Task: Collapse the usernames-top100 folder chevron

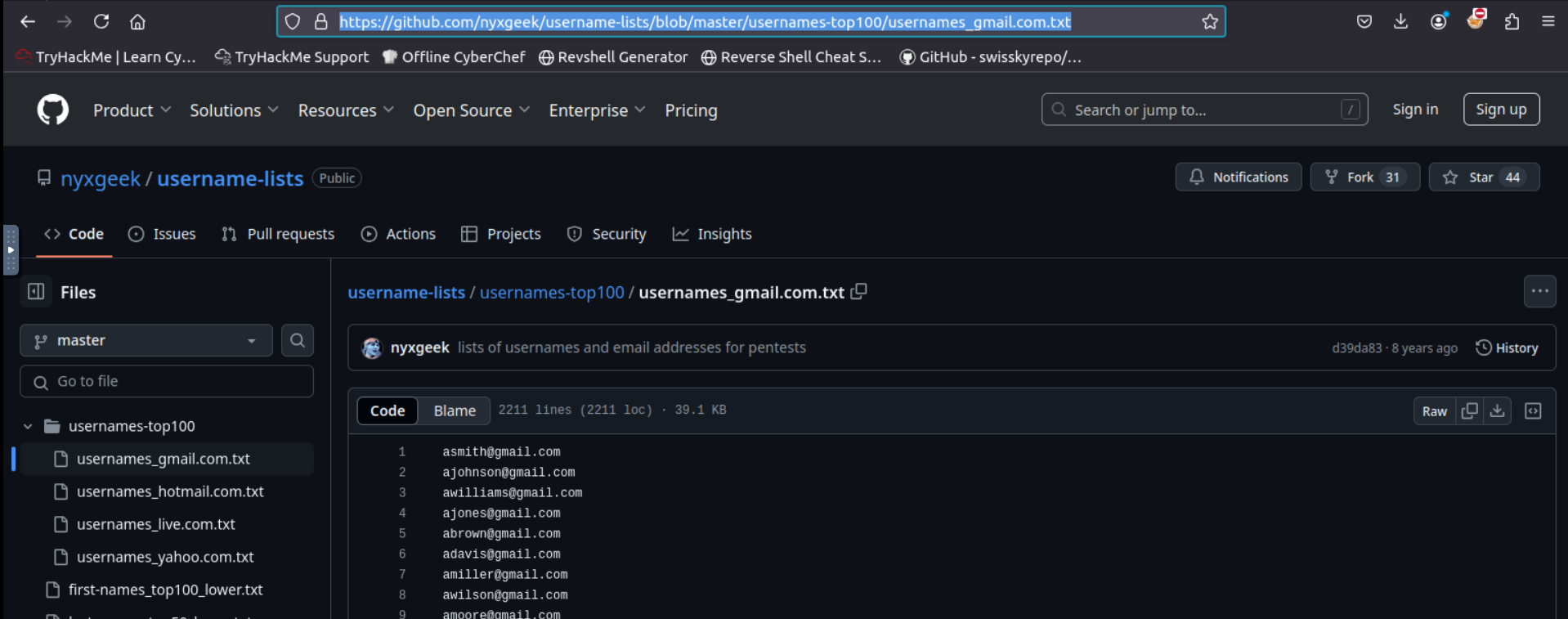Action: [x=28, y=426]
